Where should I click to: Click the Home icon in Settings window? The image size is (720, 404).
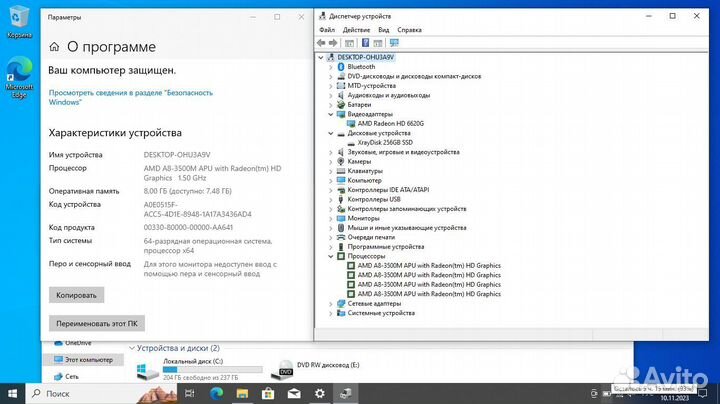coord(54,46)
